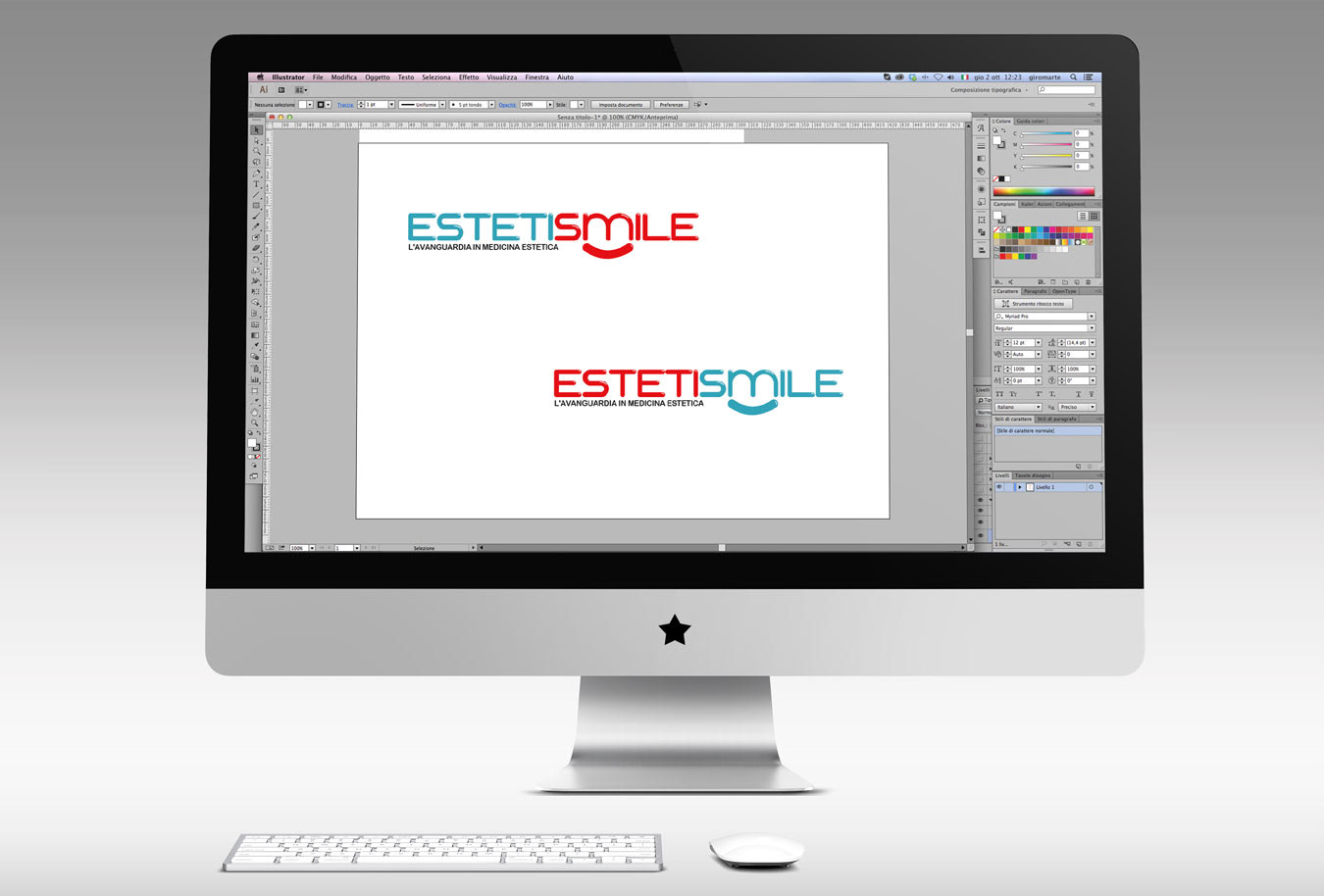
Task: Toggle Superscript button in Carattere
Action: [x=1039, y=394]
